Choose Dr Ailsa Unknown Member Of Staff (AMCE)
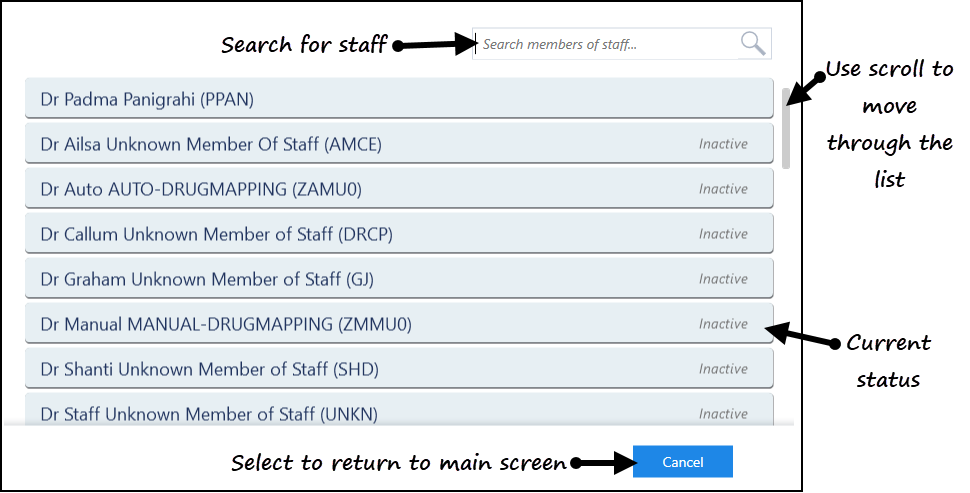The image size is (970, 493). coord(399,144)
